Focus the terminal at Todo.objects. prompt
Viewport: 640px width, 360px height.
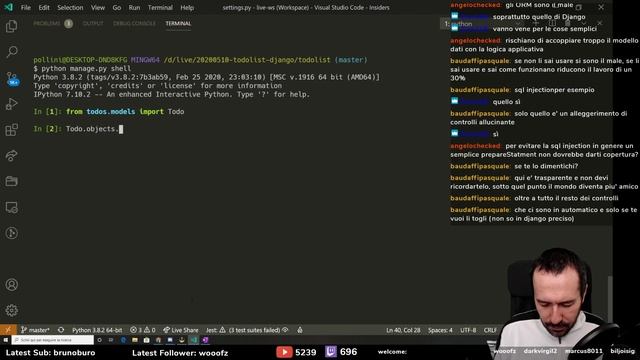point(78,129)
